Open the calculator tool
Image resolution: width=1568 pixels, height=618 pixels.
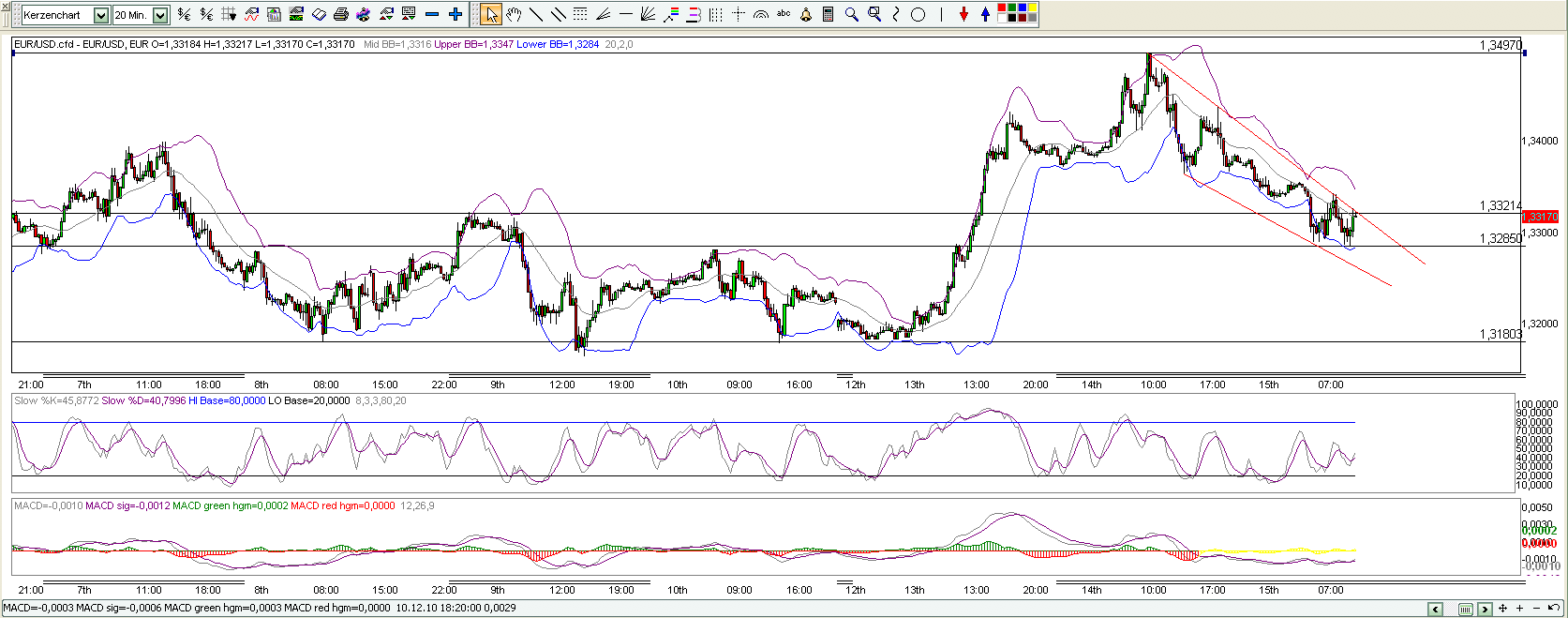point(829,14)
